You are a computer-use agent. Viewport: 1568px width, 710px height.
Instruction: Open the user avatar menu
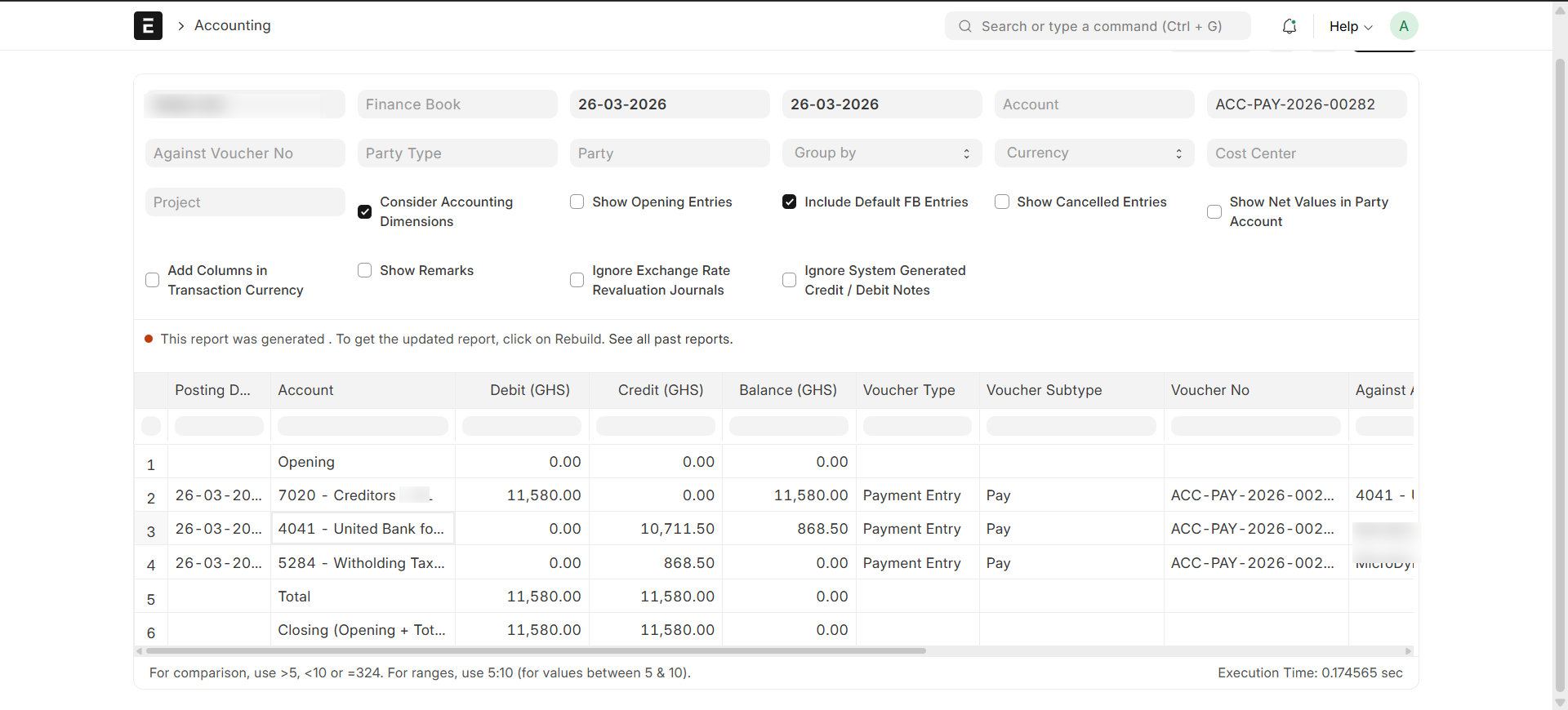1403,26
